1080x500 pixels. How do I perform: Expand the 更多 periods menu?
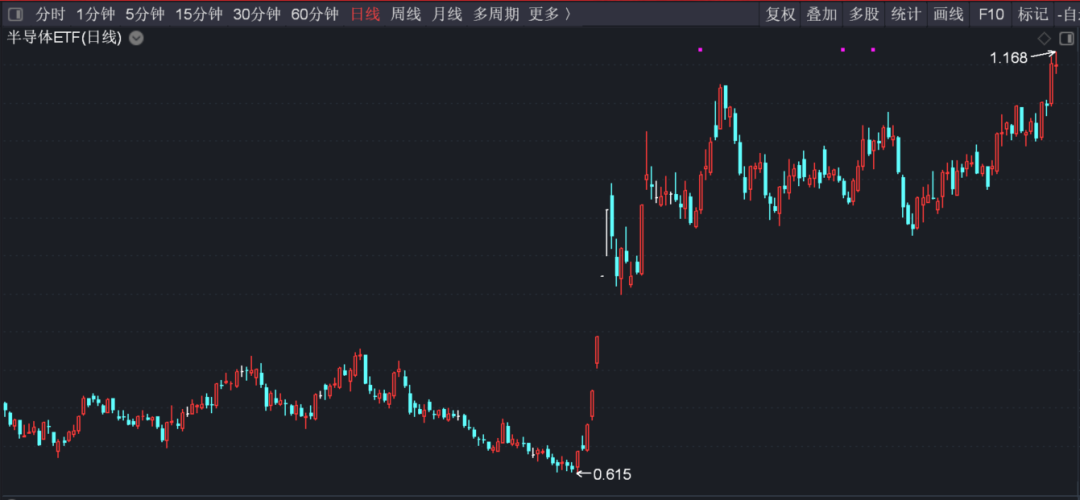coord(550,14)
